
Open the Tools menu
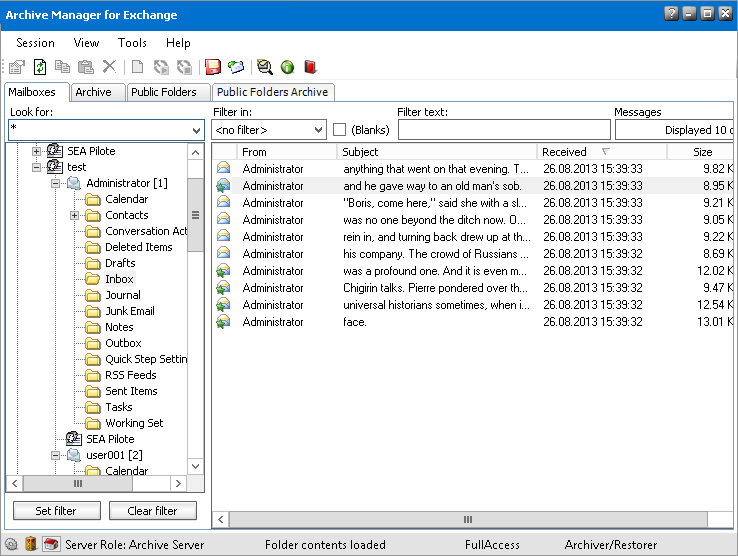point(132,43)
